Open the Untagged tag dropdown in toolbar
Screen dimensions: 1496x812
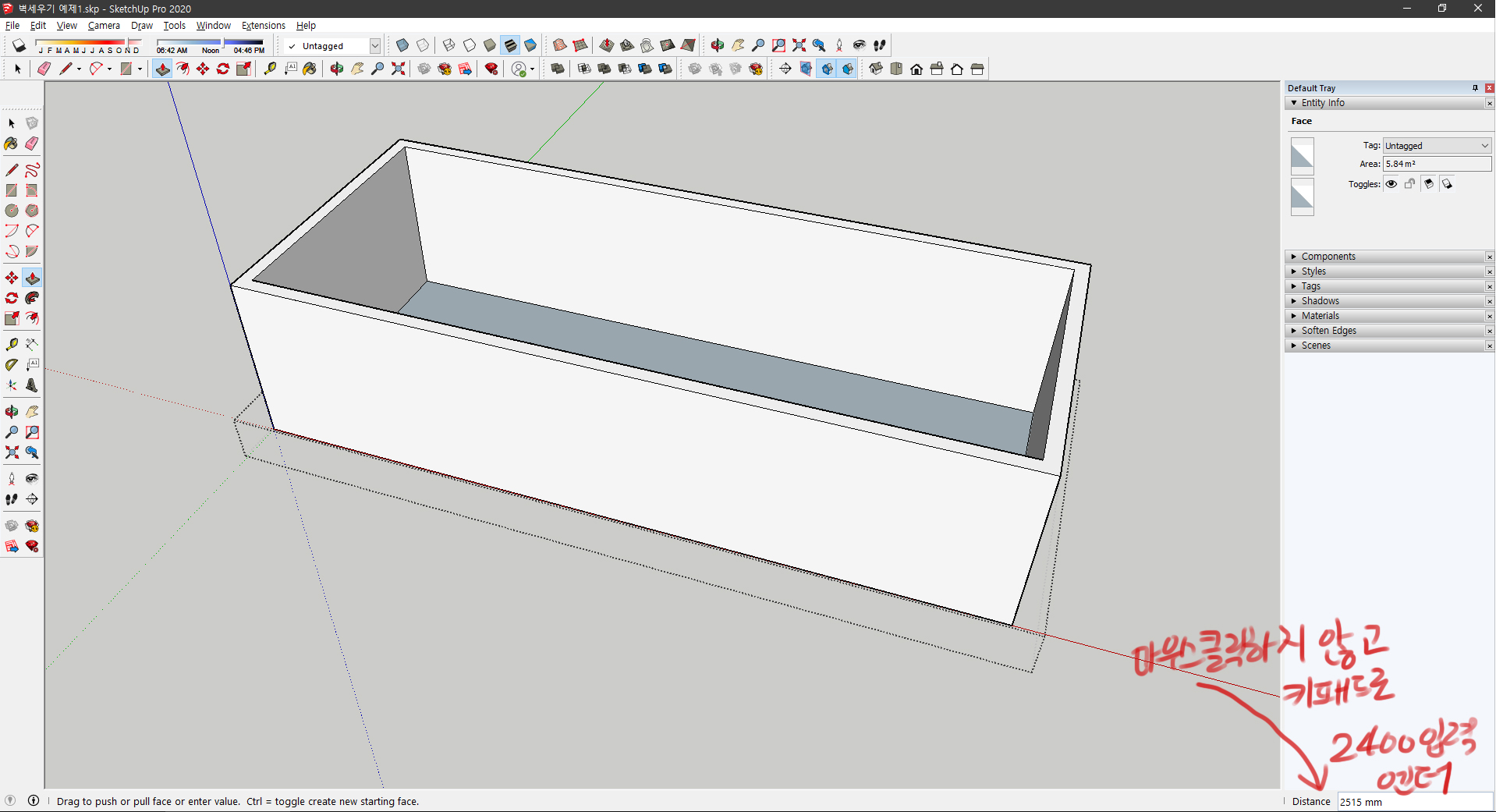374,46
